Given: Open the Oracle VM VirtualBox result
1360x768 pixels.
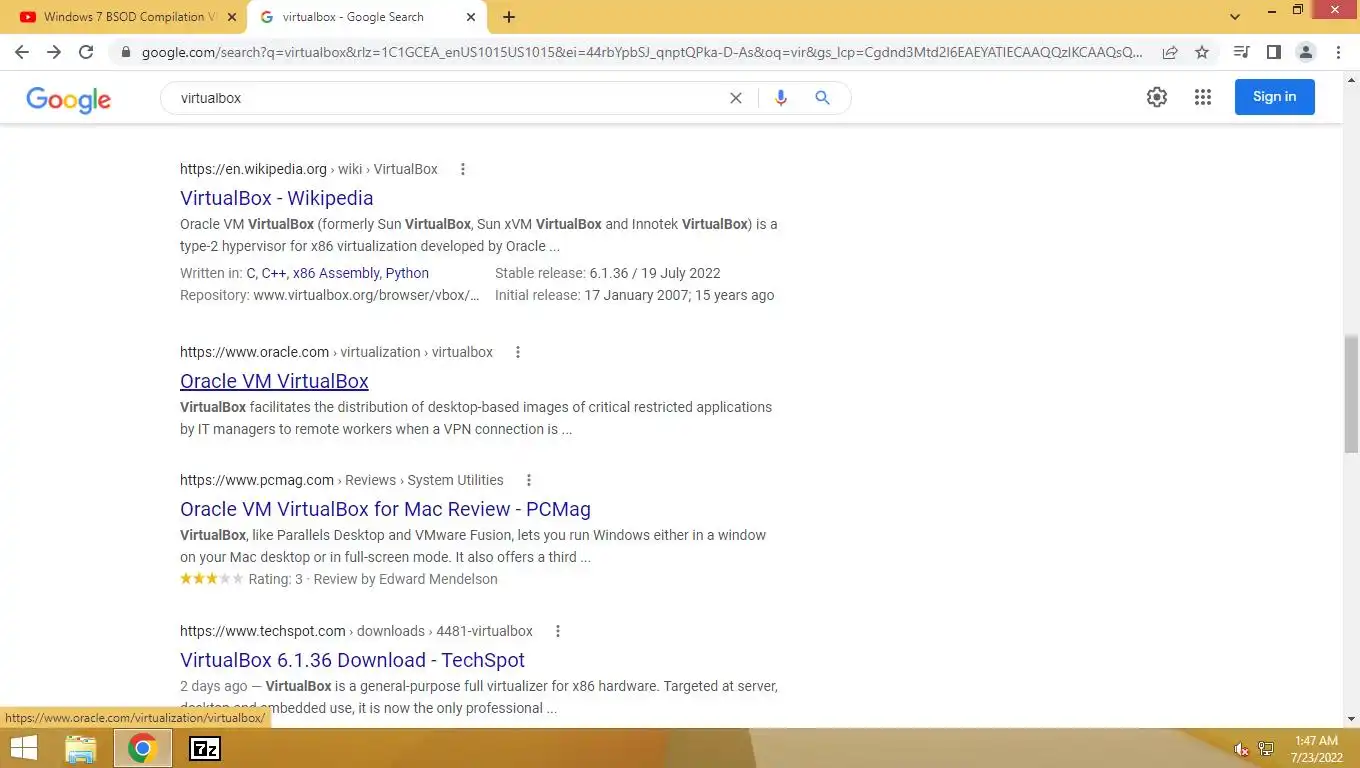Looking at the screenshot, I should pyautogui.click(x=274, y=381).
